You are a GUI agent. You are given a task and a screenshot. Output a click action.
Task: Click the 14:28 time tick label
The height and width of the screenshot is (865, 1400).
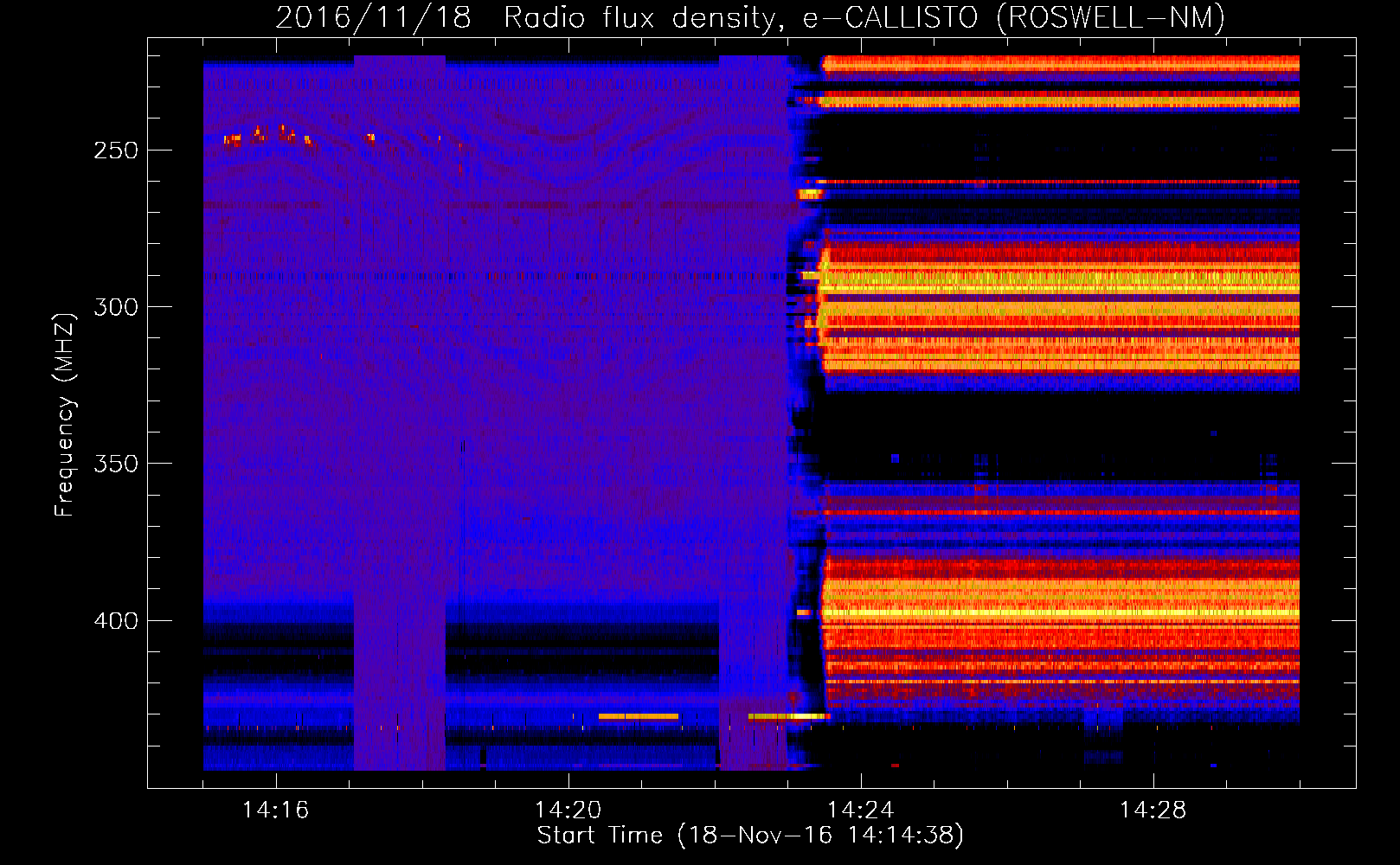[x=1153, y=810]
